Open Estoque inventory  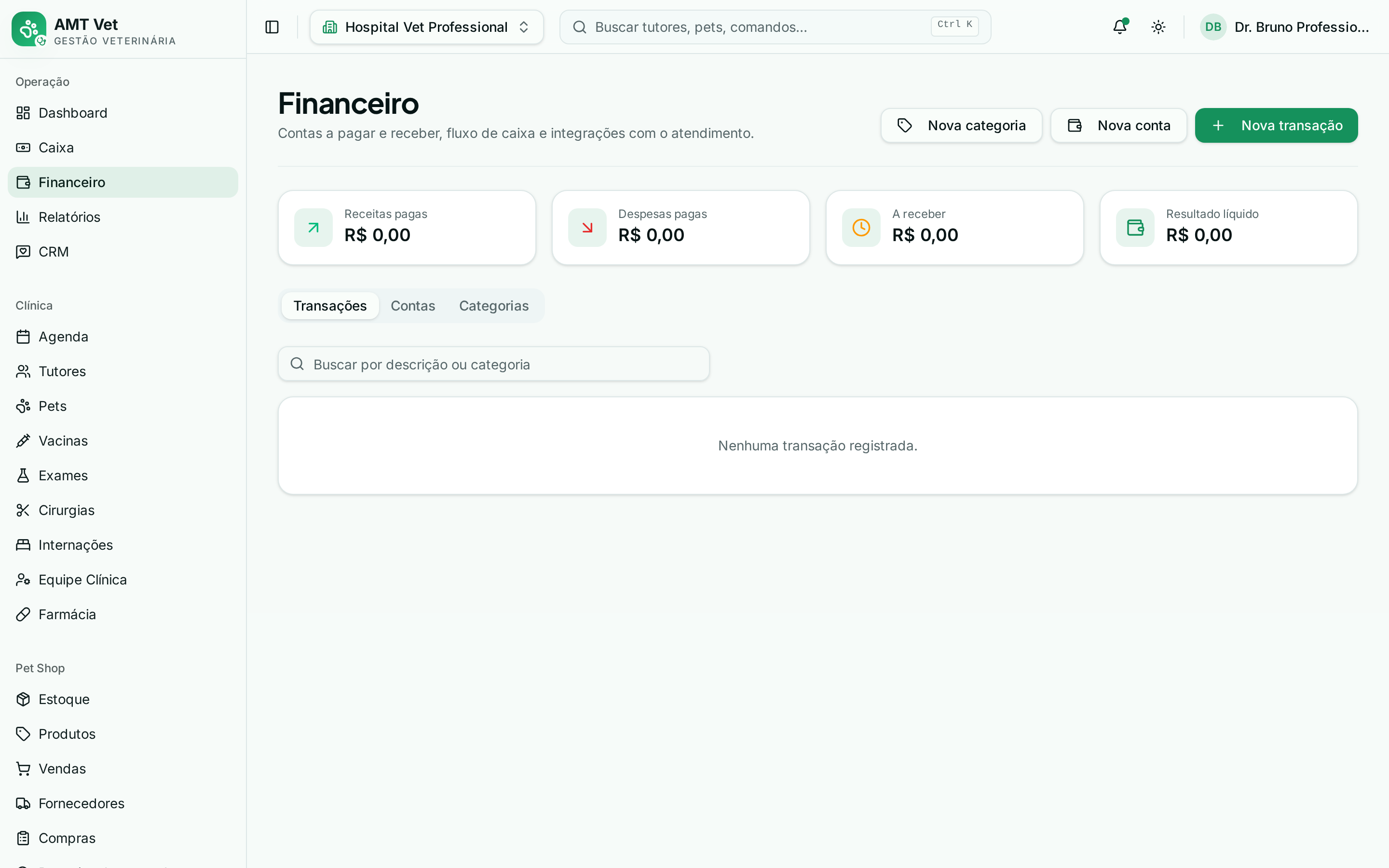123,700
